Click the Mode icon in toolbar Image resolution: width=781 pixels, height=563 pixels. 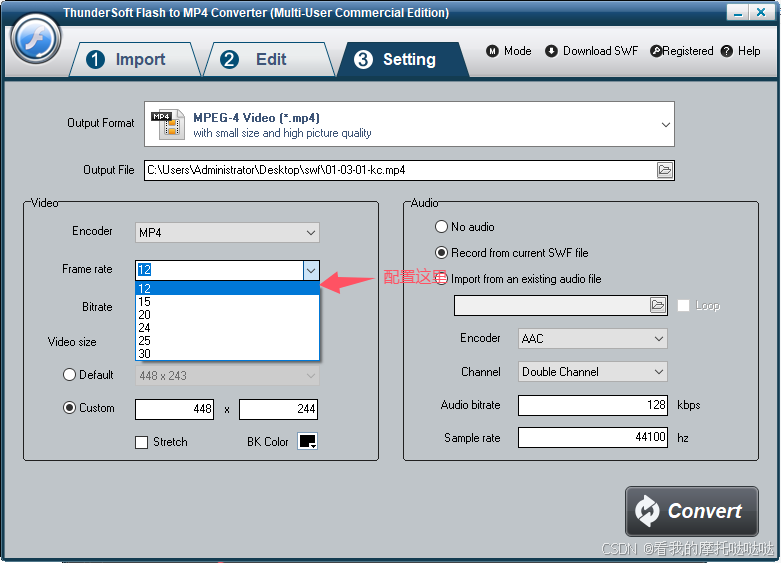point(492,51)
